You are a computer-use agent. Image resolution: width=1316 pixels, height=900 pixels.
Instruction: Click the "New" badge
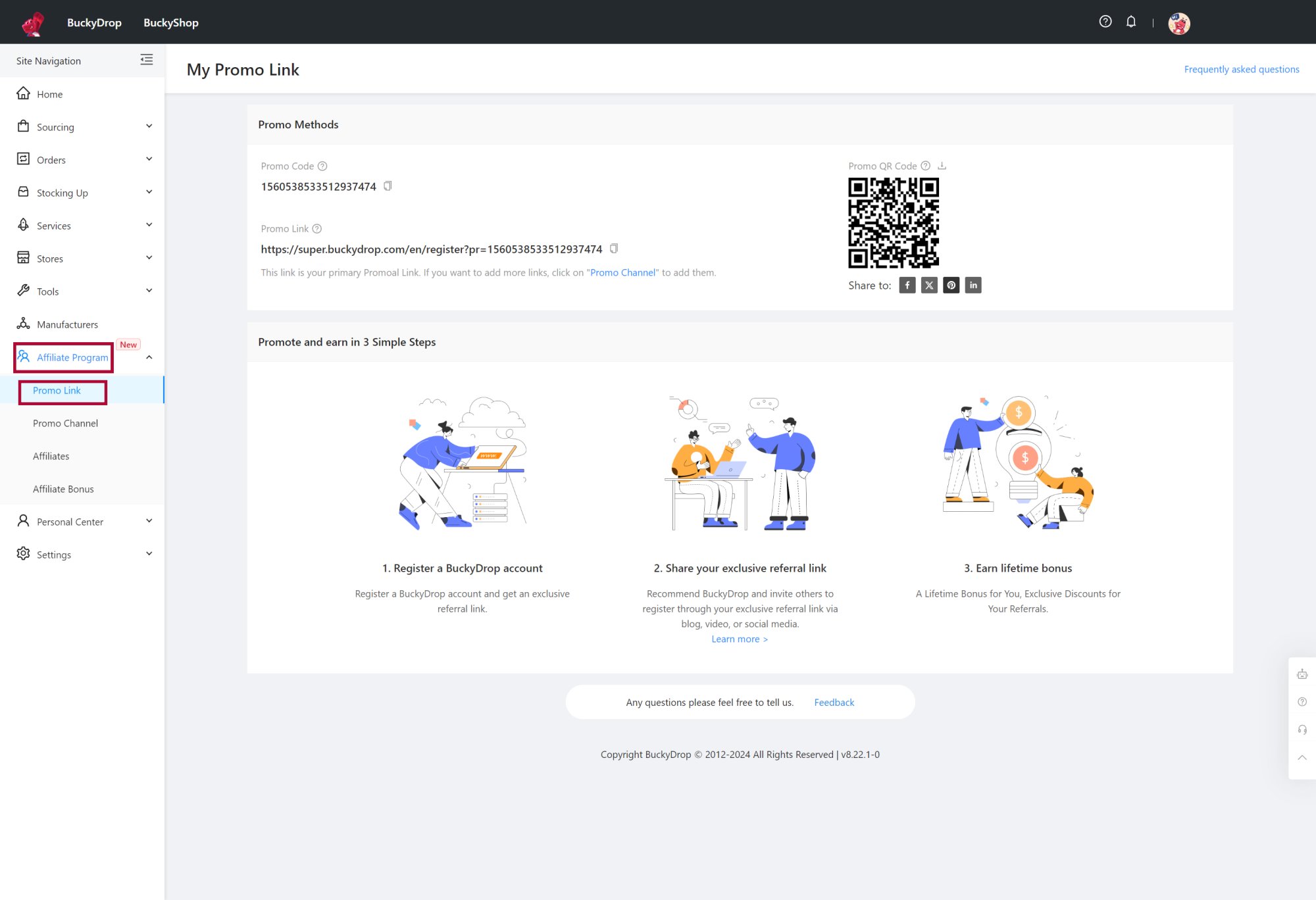coord(128,344)
